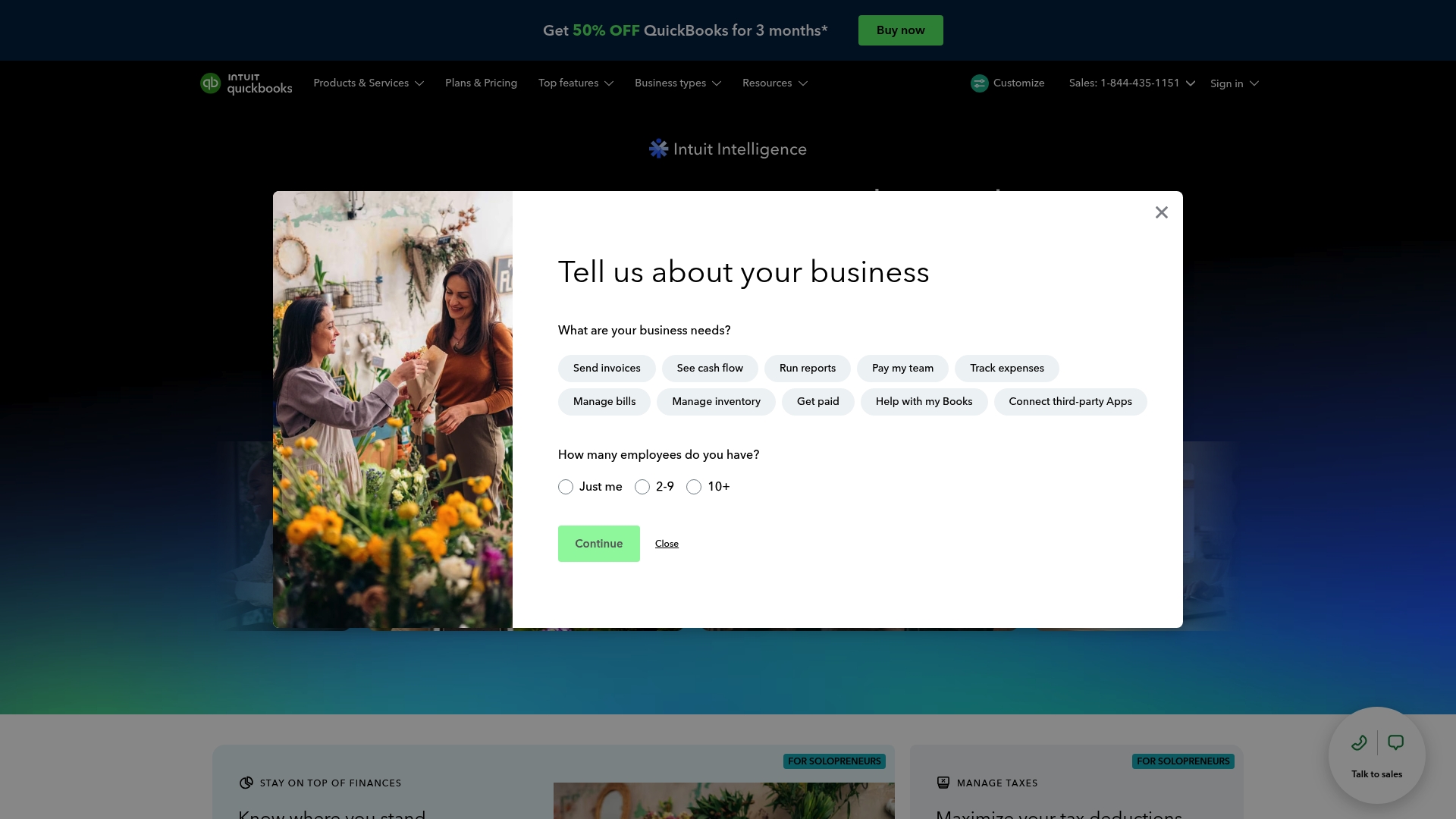Toggle the Help with my Books chip
The width and height of the screenshot is (1456, 819).
(924, 402)
